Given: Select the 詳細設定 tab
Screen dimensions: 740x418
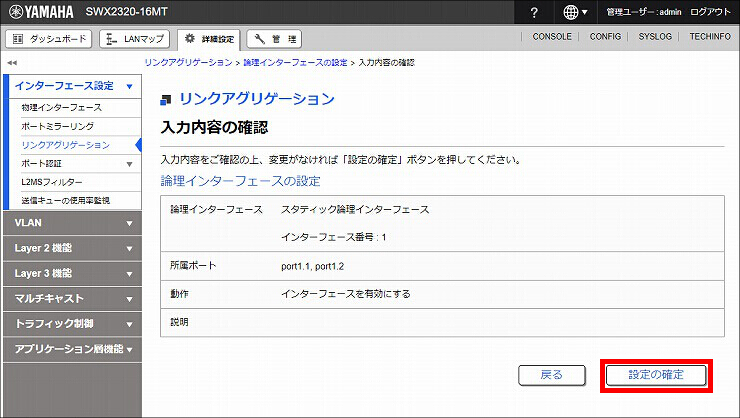Looking at the screenshot, I should pyautogui.click(x=209, y=39).
